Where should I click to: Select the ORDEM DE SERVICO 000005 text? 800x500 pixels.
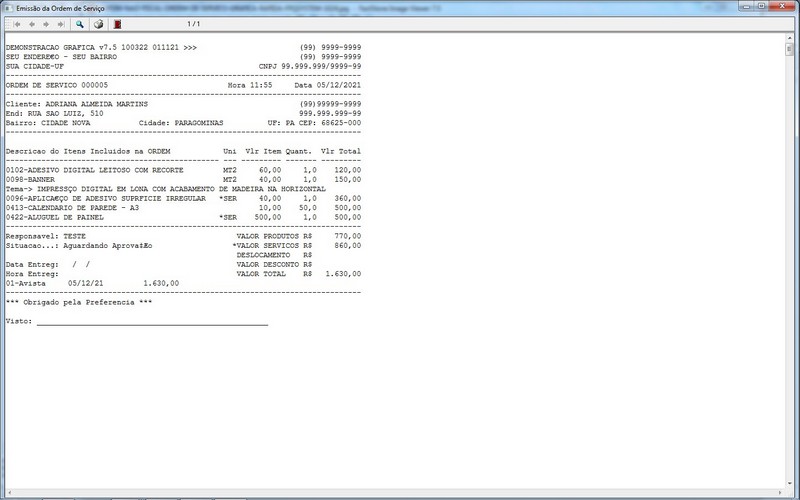tap(57, 85)
